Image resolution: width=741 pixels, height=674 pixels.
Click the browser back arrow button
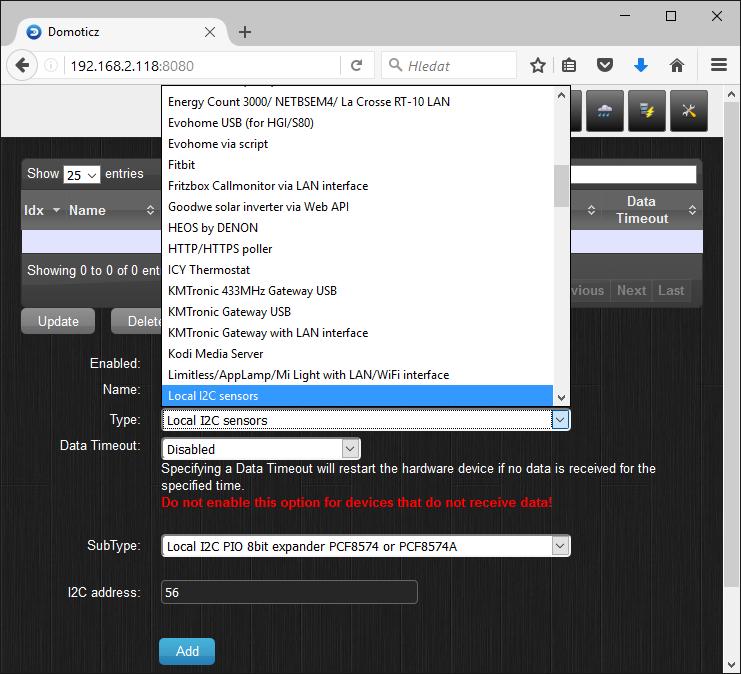pos(22,65)
